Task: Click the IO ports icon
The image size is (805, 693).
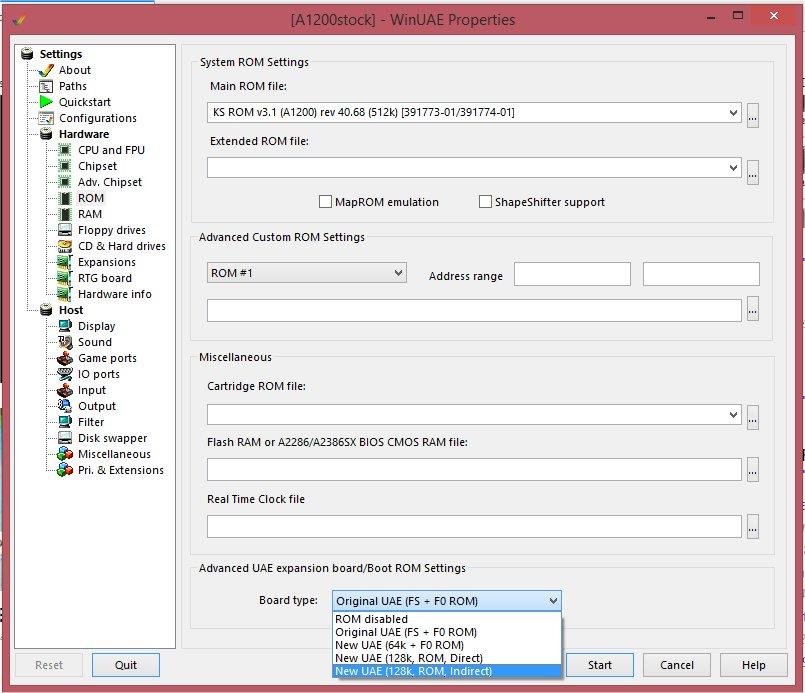Action: pyautogui.click(x=65, y=374)
